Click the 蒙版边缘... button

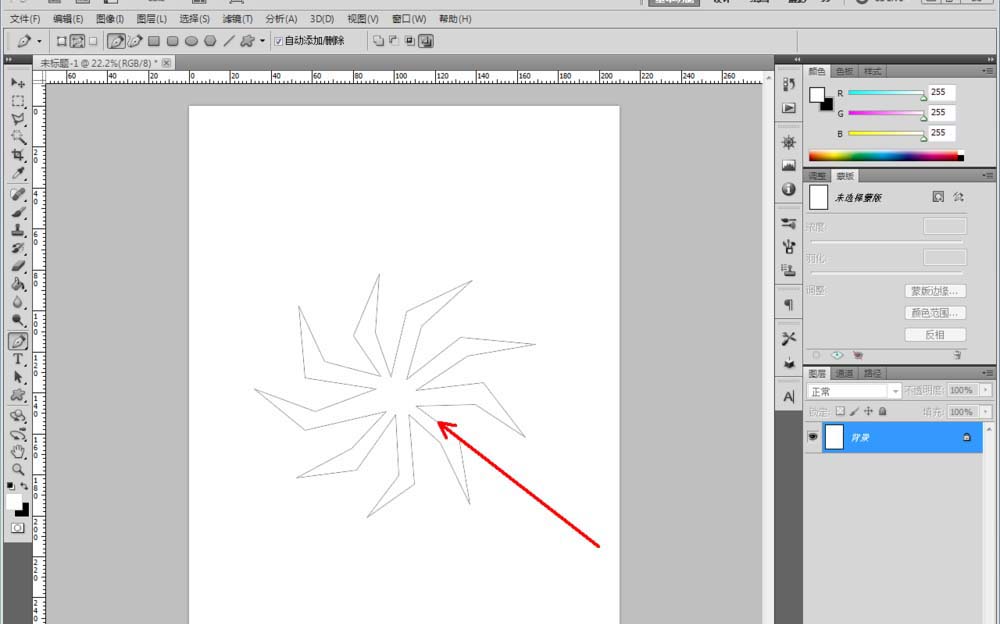coord(934,291)
